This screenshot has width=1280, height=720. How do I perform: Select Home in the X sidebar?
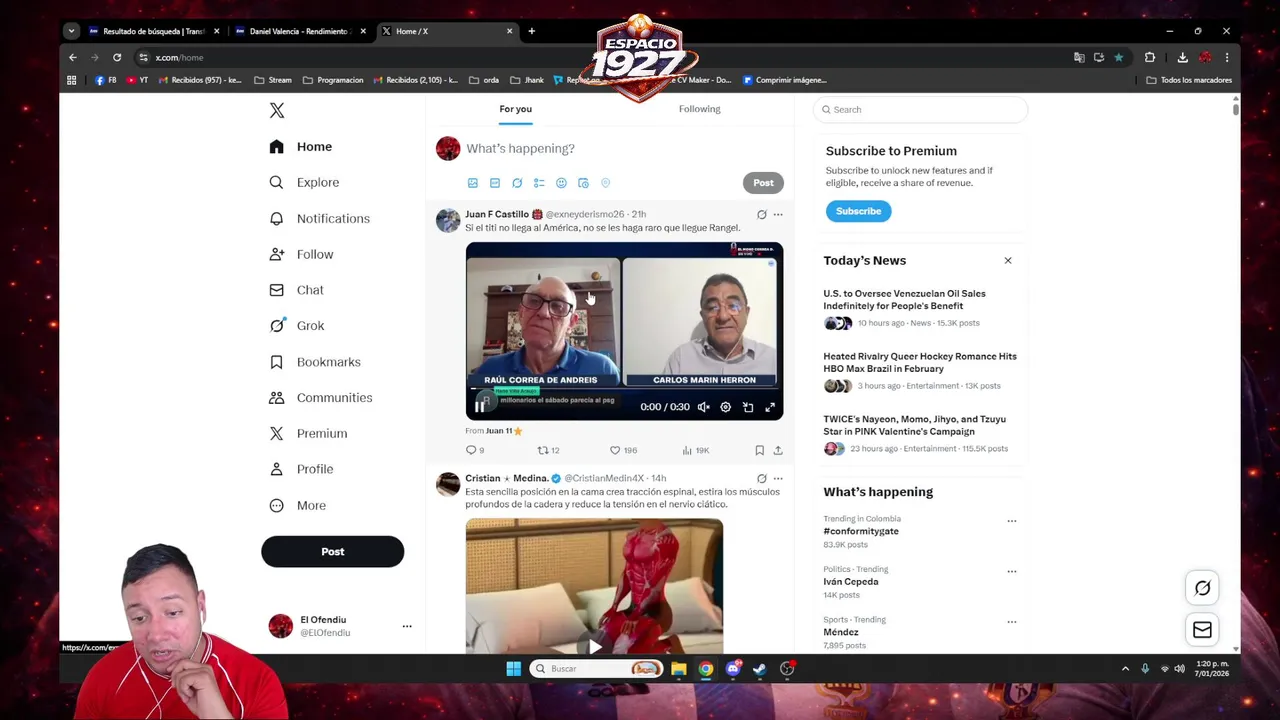pyautogui.click(x=301, y=146)
